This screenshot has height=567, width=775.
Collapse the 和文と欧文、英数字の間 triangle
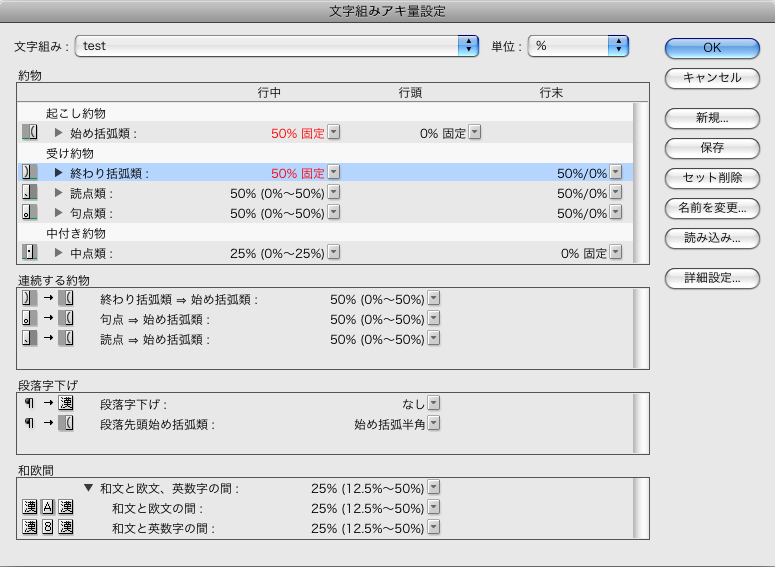coord(88,488)
